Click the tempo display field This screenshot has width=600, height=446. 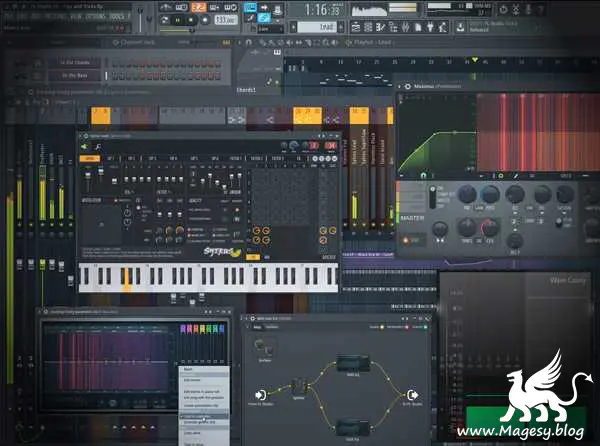tap(226, 20)
